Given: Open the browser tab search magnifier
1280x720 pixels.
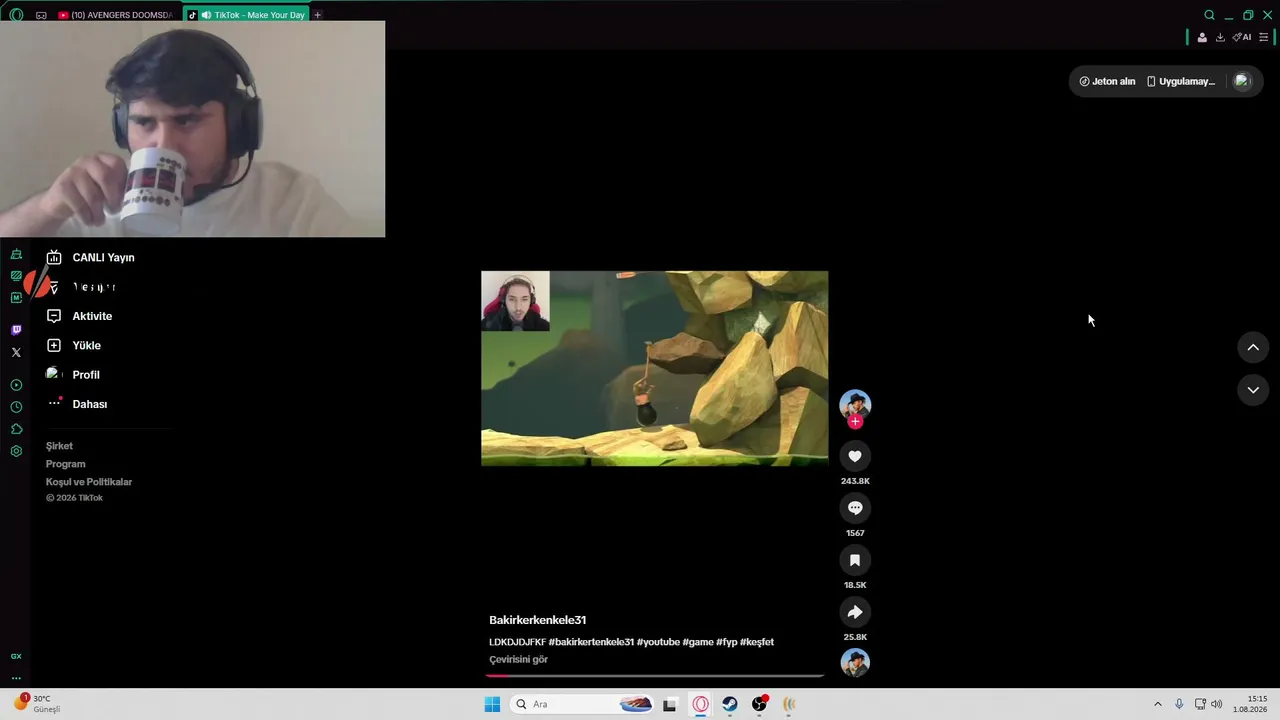Looking at the screenshot, I should (1209, 15).
